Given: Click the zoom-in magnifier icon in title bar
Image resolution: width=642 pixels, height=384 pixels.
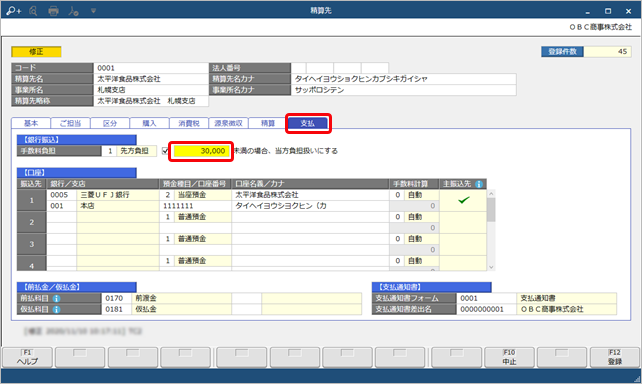Looking at the screenshot, I should pos(14,11).
